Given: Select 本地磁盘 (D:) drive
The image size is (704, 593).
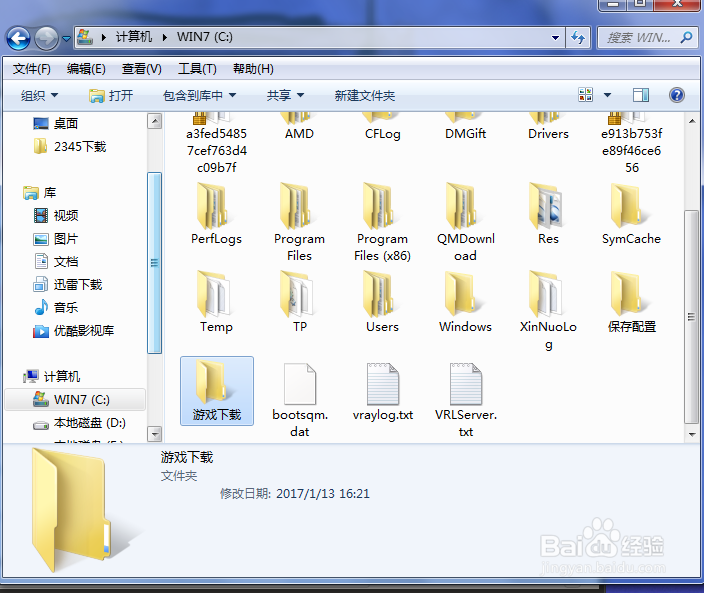Looking at the screenshot, I should point(79,422).
